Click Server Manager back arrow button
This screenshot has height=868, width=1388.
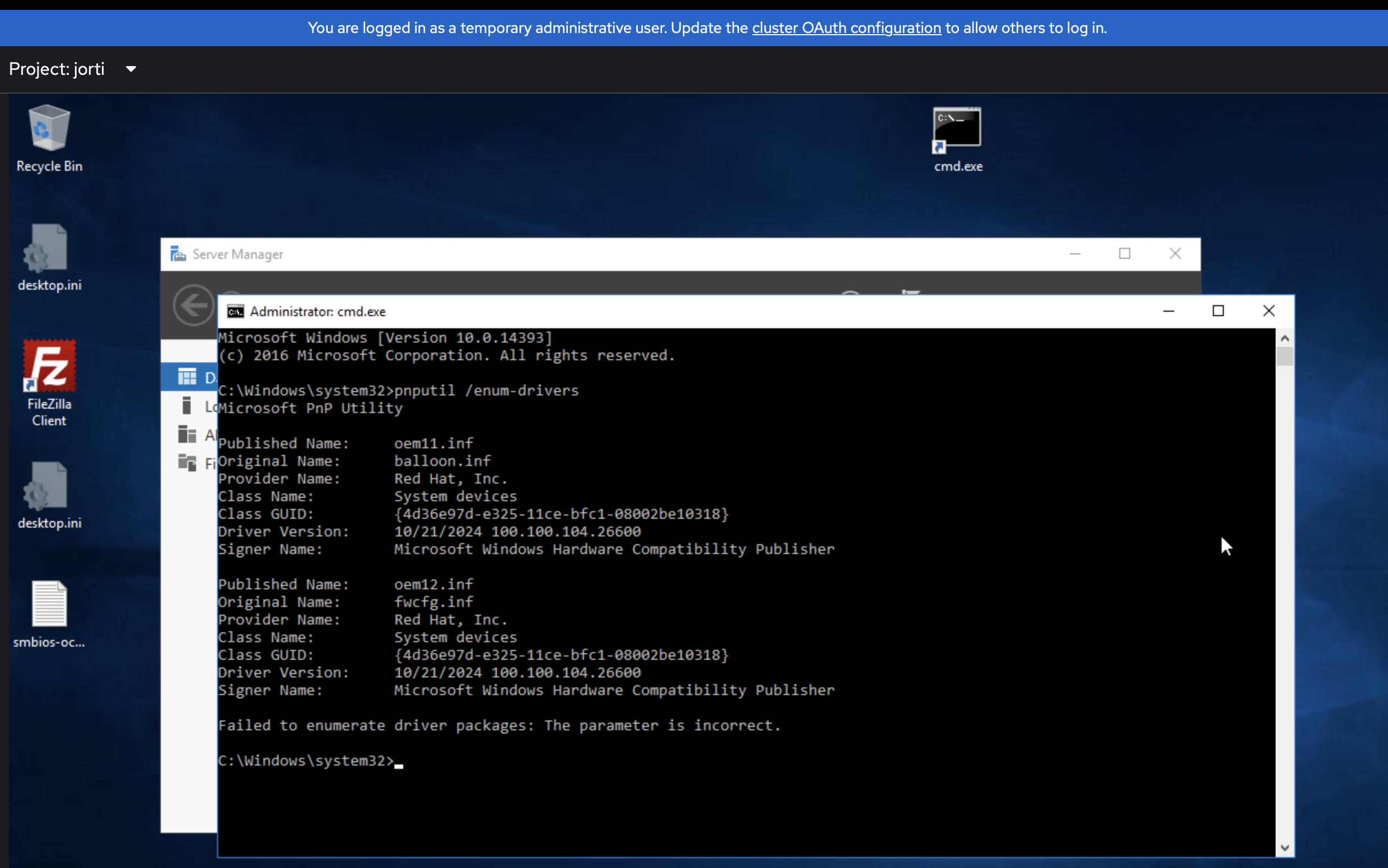pyautogui.click(x=193, y=305)
